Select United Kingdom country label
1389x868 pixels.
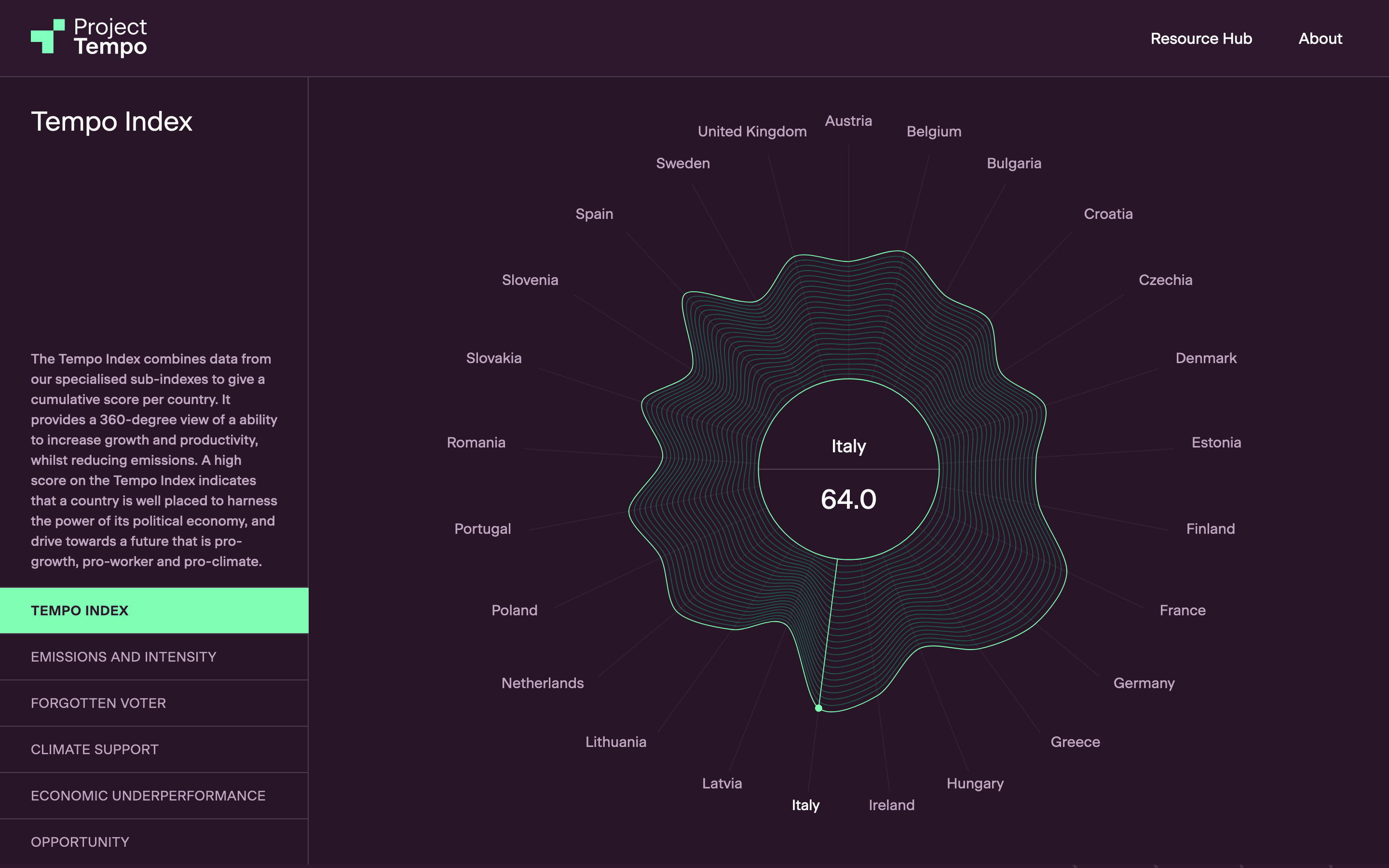tap(752, 132)
